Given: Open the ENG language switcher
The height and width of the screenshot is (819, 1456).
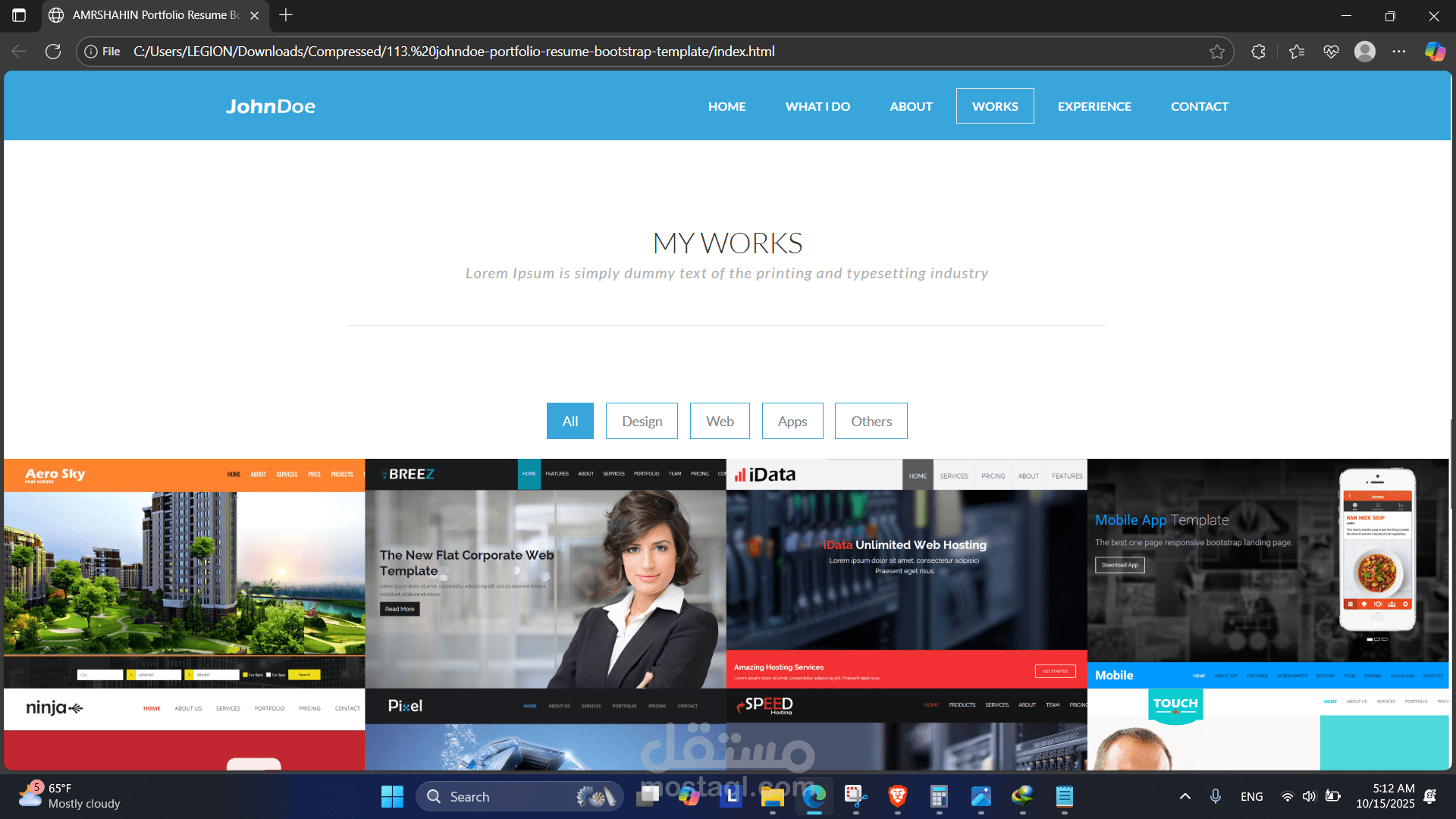Looking at the screenshot, I should [x=1251, y=796].
